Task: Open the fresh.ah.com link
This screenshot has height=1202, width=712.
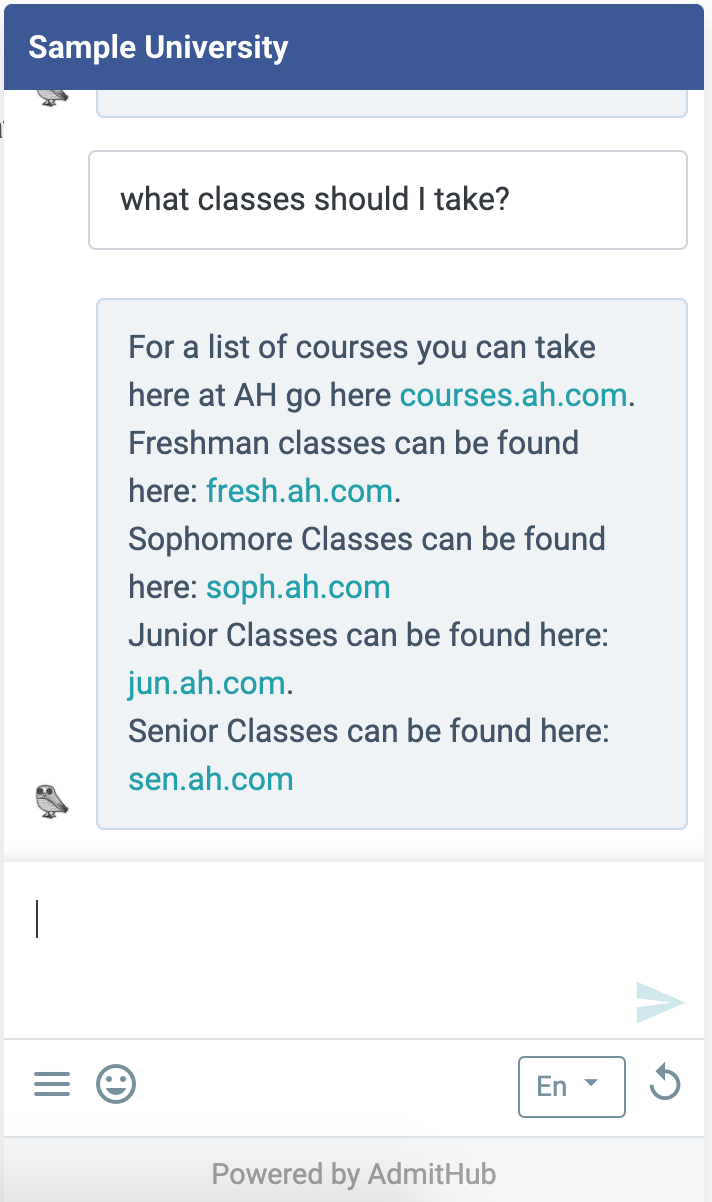Action: [x=300, y=491]
